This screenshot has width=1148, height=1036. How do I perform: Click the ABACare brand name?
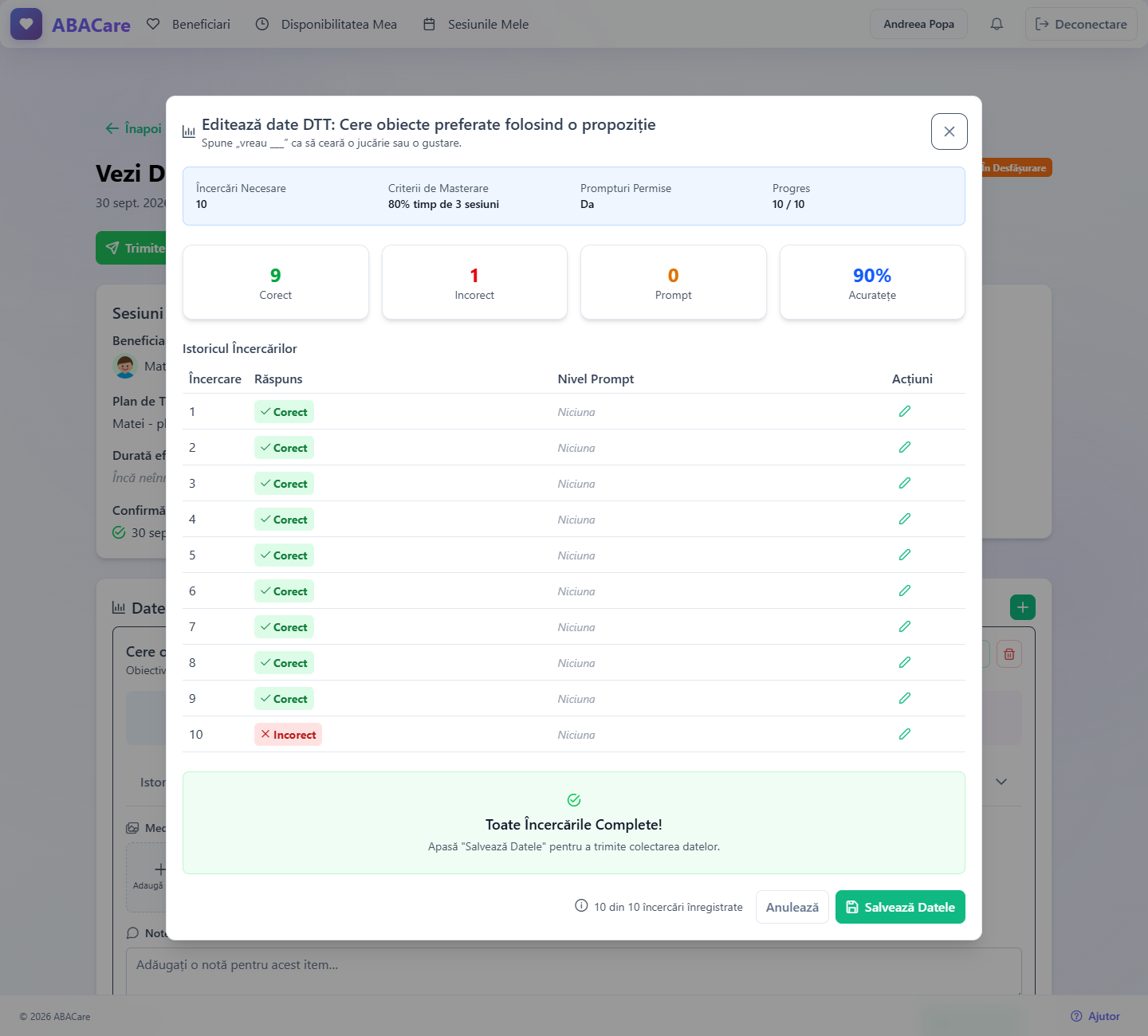pos(91,25)
